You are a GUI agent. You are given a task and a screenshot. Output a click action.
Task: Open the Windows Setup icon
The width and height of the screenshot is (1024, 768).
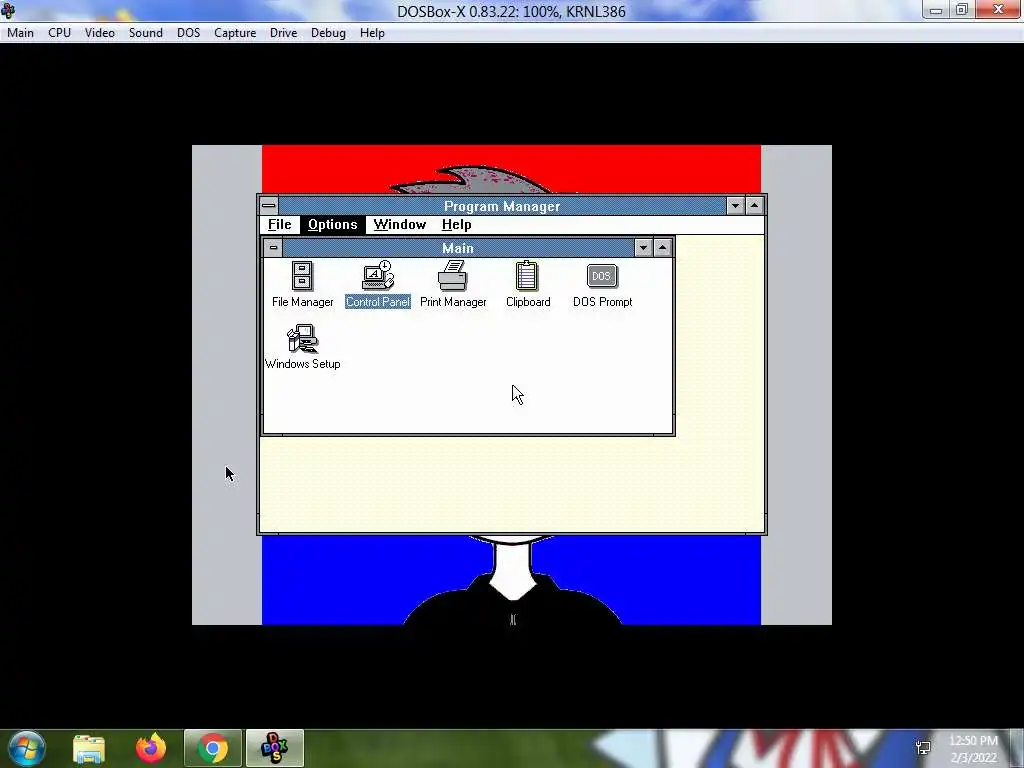(x=302, y=347)
